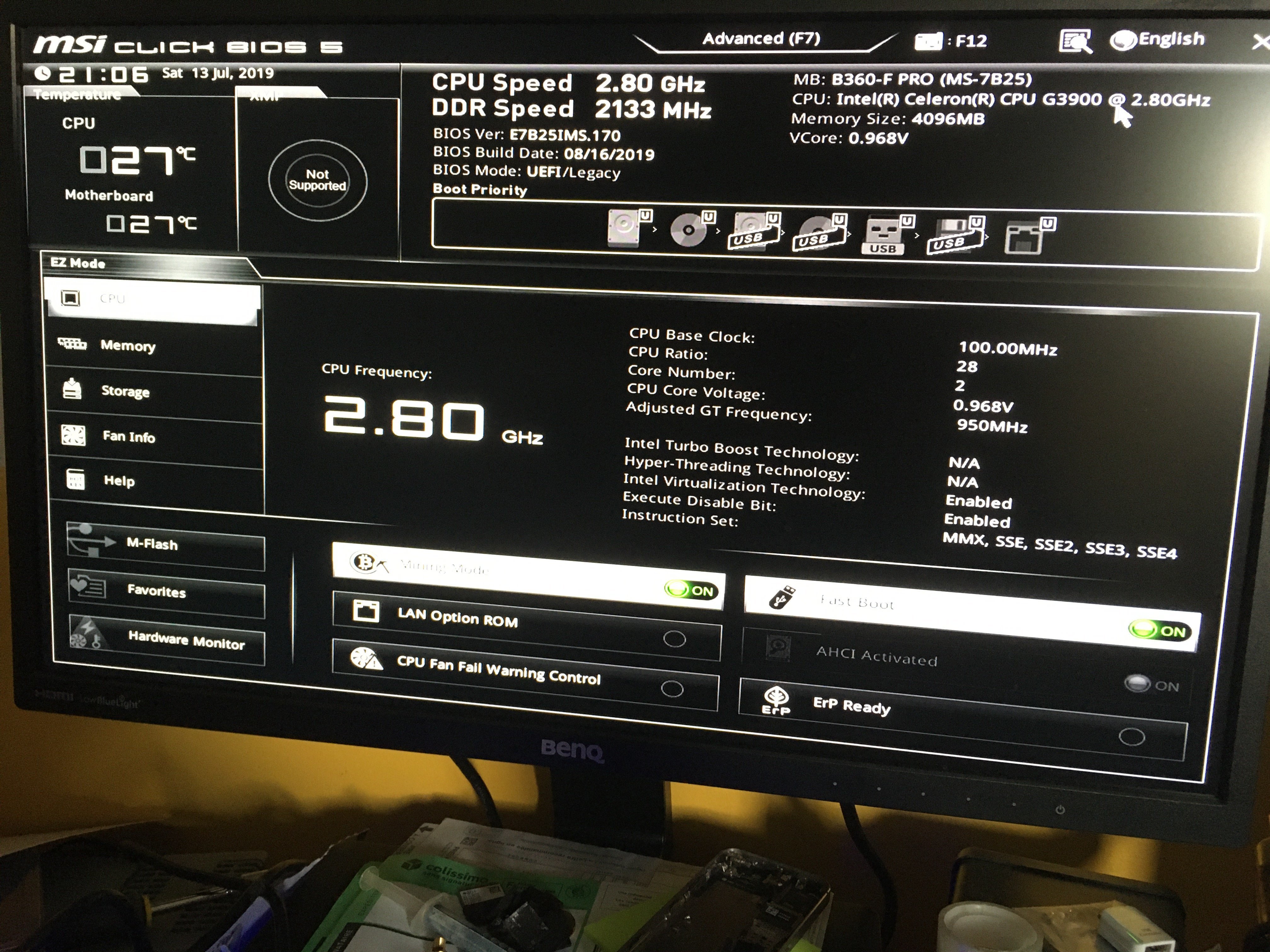This screenshot has width=1270, height=952.
Task: Click the CPU chip icon in sidebar
Action: click(x=70, y=298)
